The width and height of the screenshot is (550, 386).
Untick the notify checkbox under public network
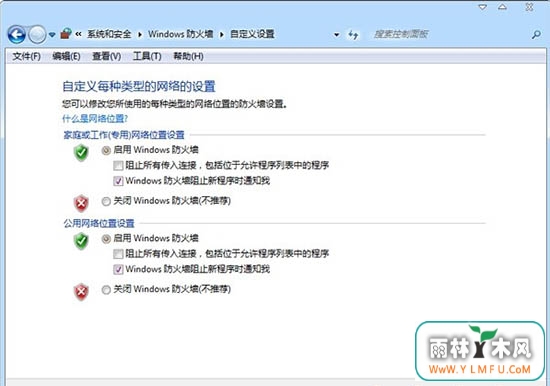click(118, 269)
